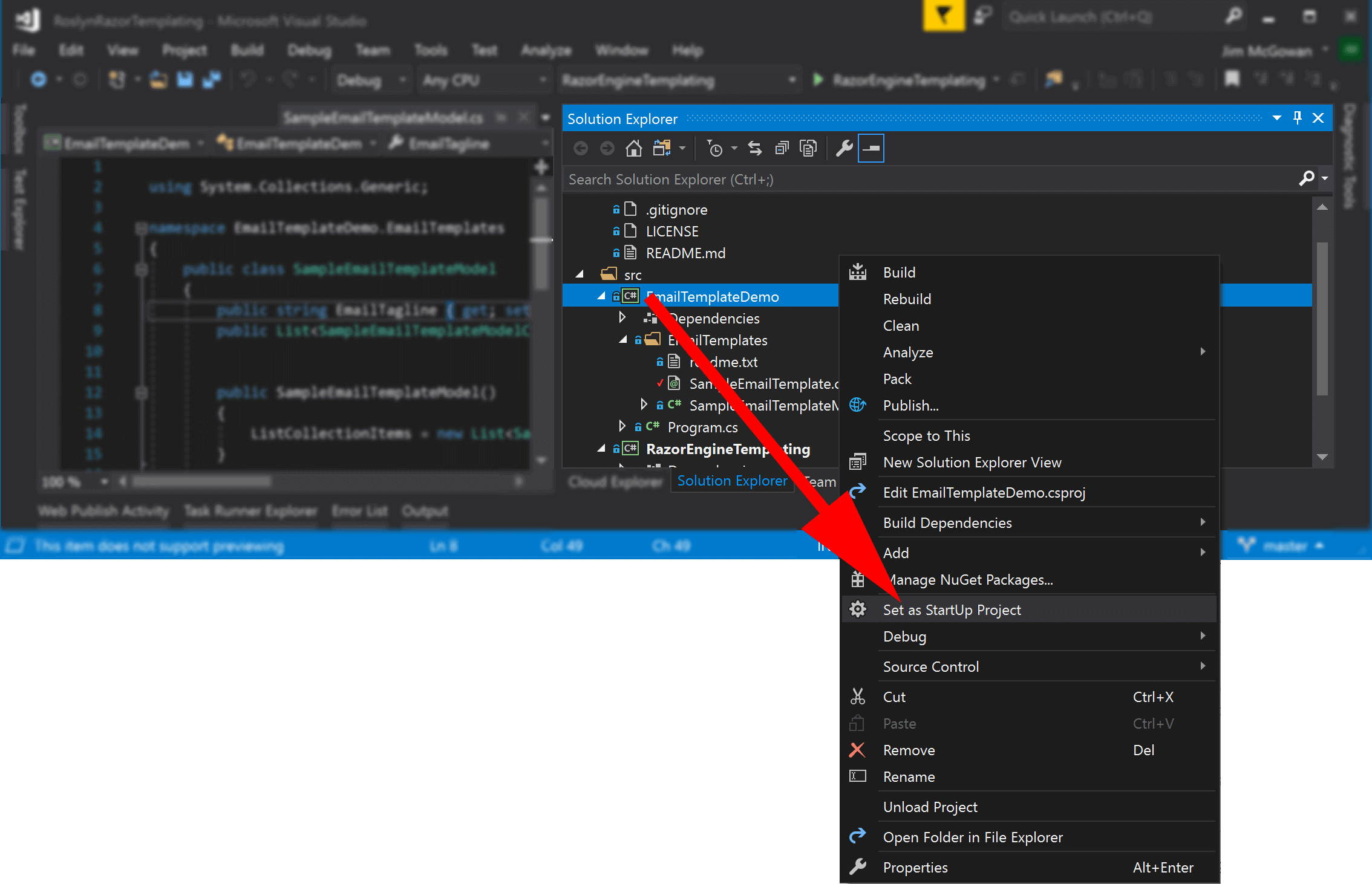This screenshot has height=884, width=1372.
Task: Open the Any CPU platform dropdown
Action: (x=484, y=80)
